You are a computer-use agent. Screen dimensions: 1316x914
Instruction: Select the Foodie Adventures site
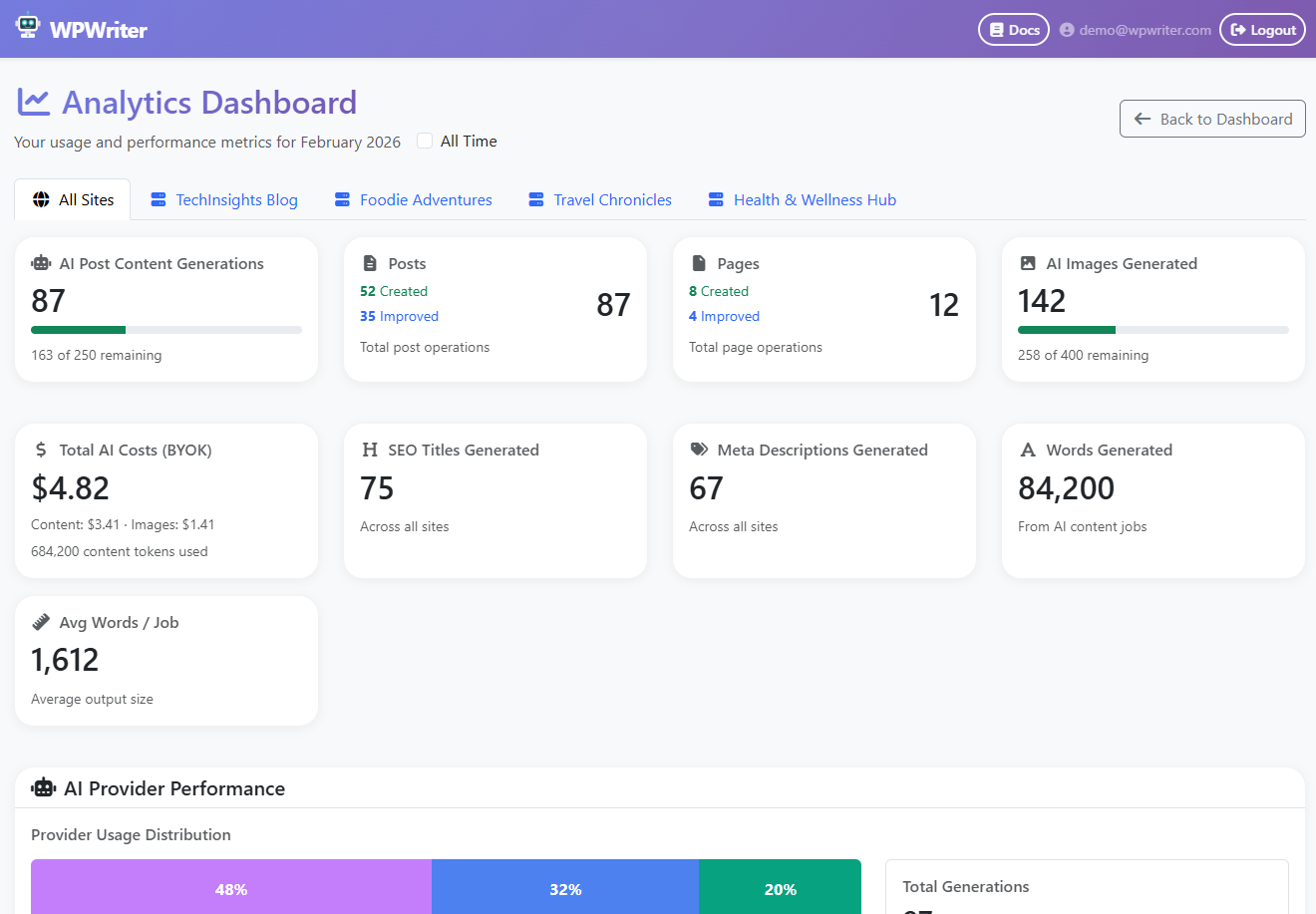pyautogui.click(x=413, y=199)
